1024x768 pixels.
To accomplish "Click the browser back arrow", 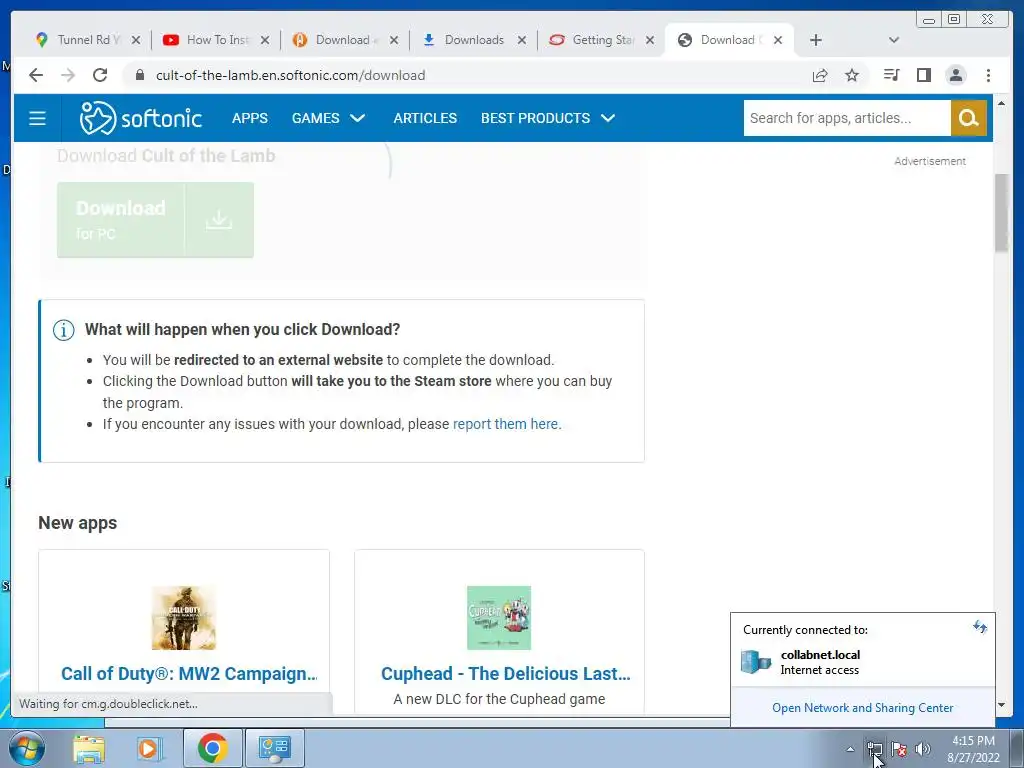I will pos(36,75).
